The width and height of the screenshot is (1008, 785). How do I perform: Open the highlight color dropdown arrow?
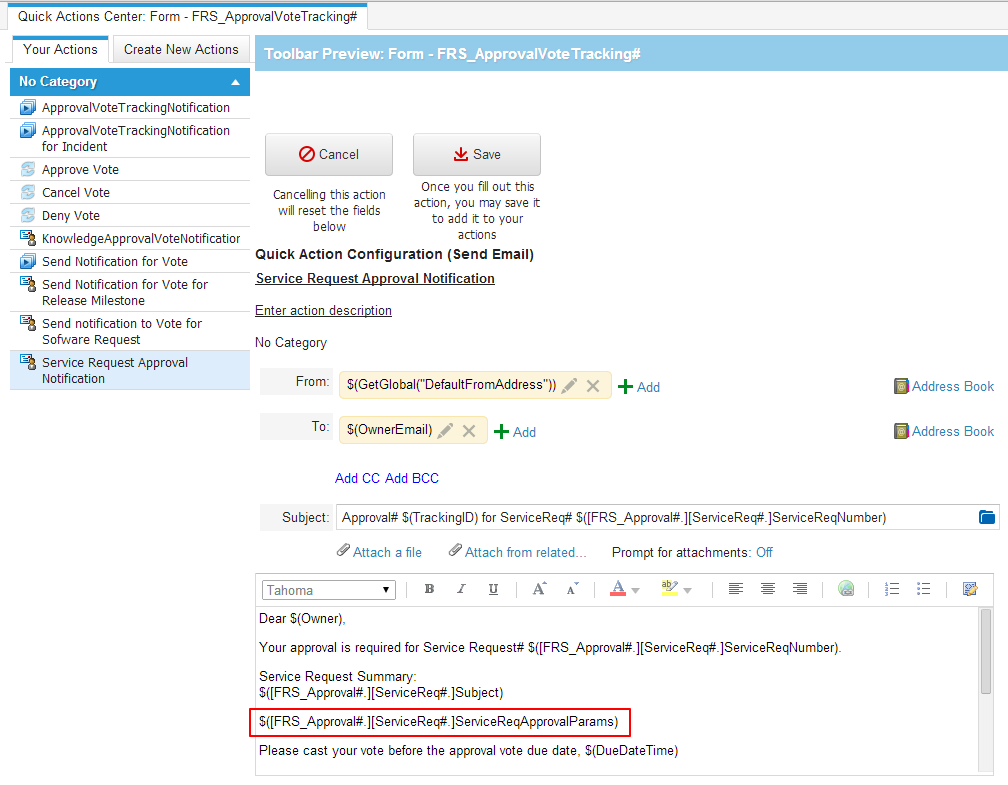click(686, 591)
